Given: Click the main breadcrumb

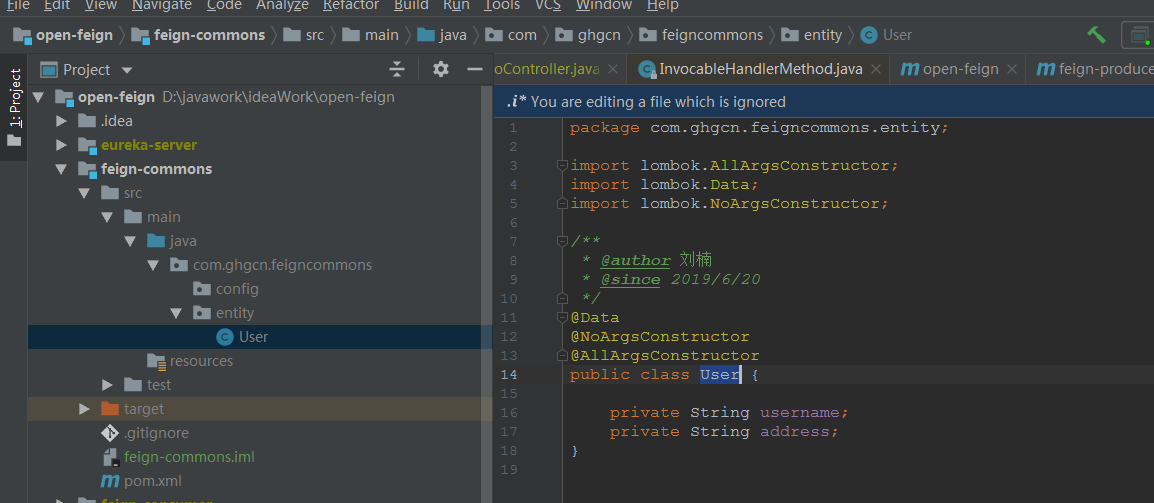Looking at the screenshot, I should (371, 35).
